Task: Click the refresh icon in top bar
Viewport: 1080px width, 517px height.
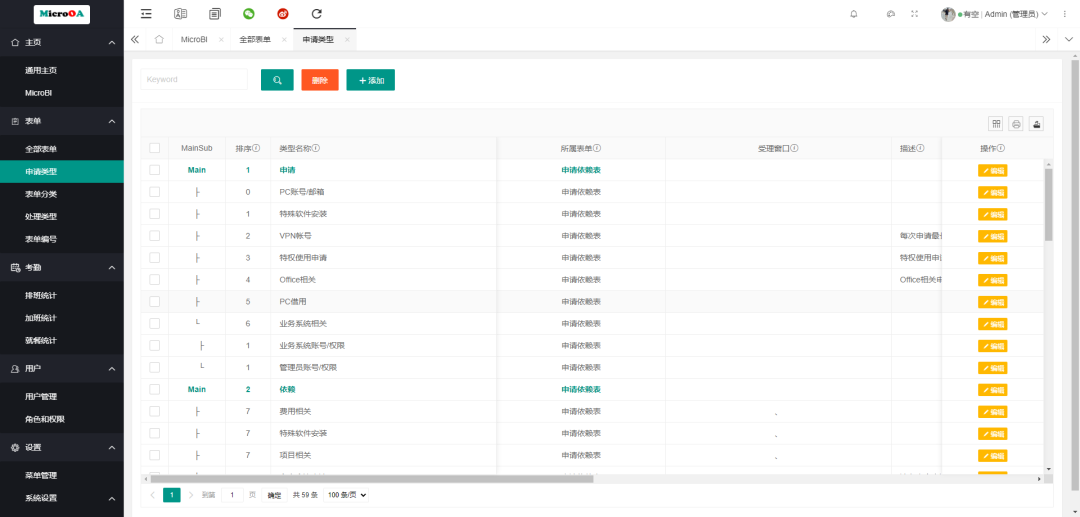Action: click(x=317, y=14)
